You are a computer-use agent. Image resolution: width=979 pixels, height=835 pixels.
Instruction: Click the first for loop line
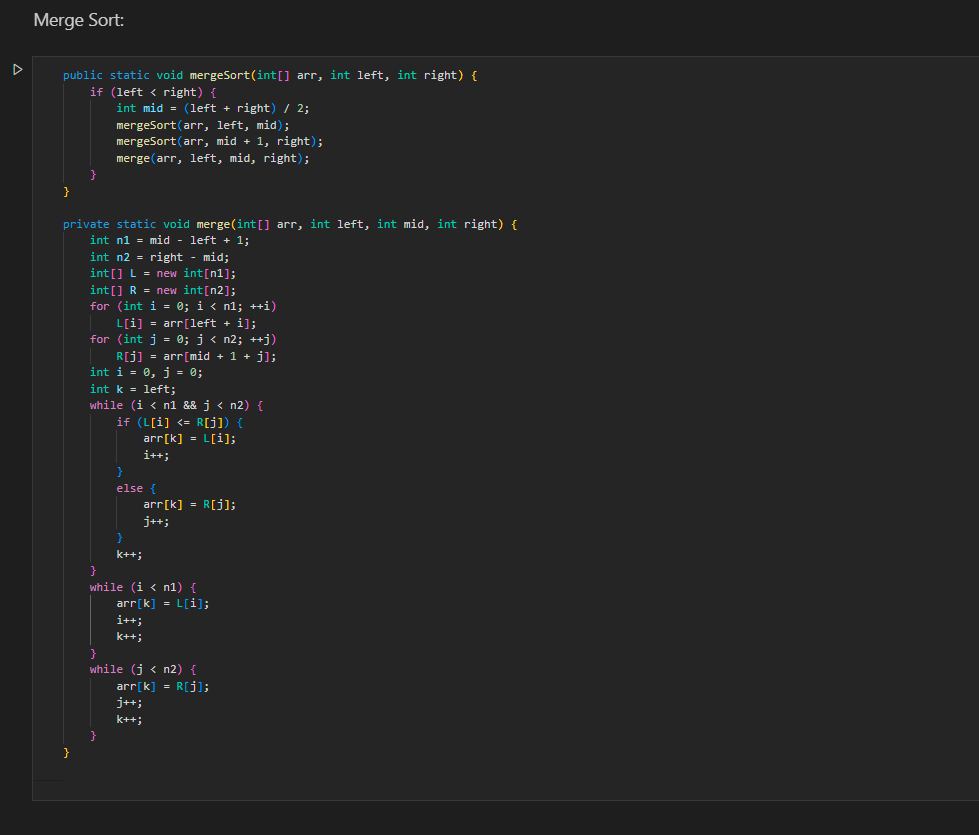185,305
